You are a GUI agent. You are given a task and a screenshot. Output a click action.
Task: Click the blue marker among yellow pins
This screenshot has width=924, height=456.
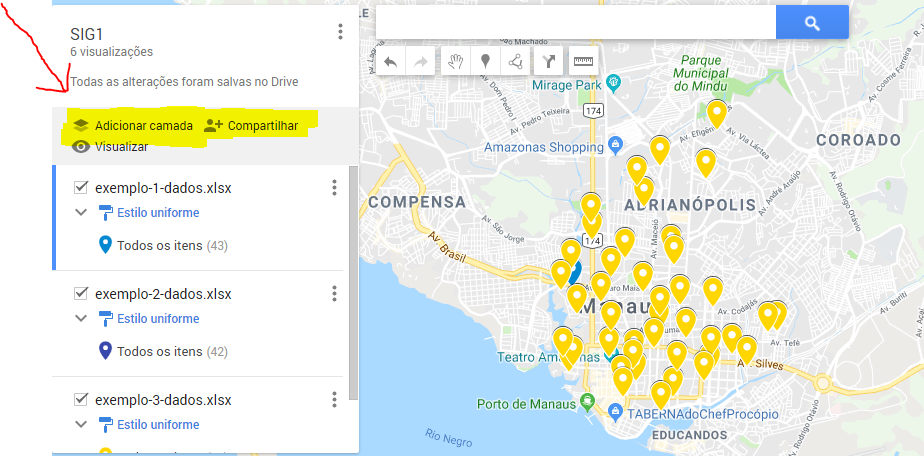click(x=576, y=272)
